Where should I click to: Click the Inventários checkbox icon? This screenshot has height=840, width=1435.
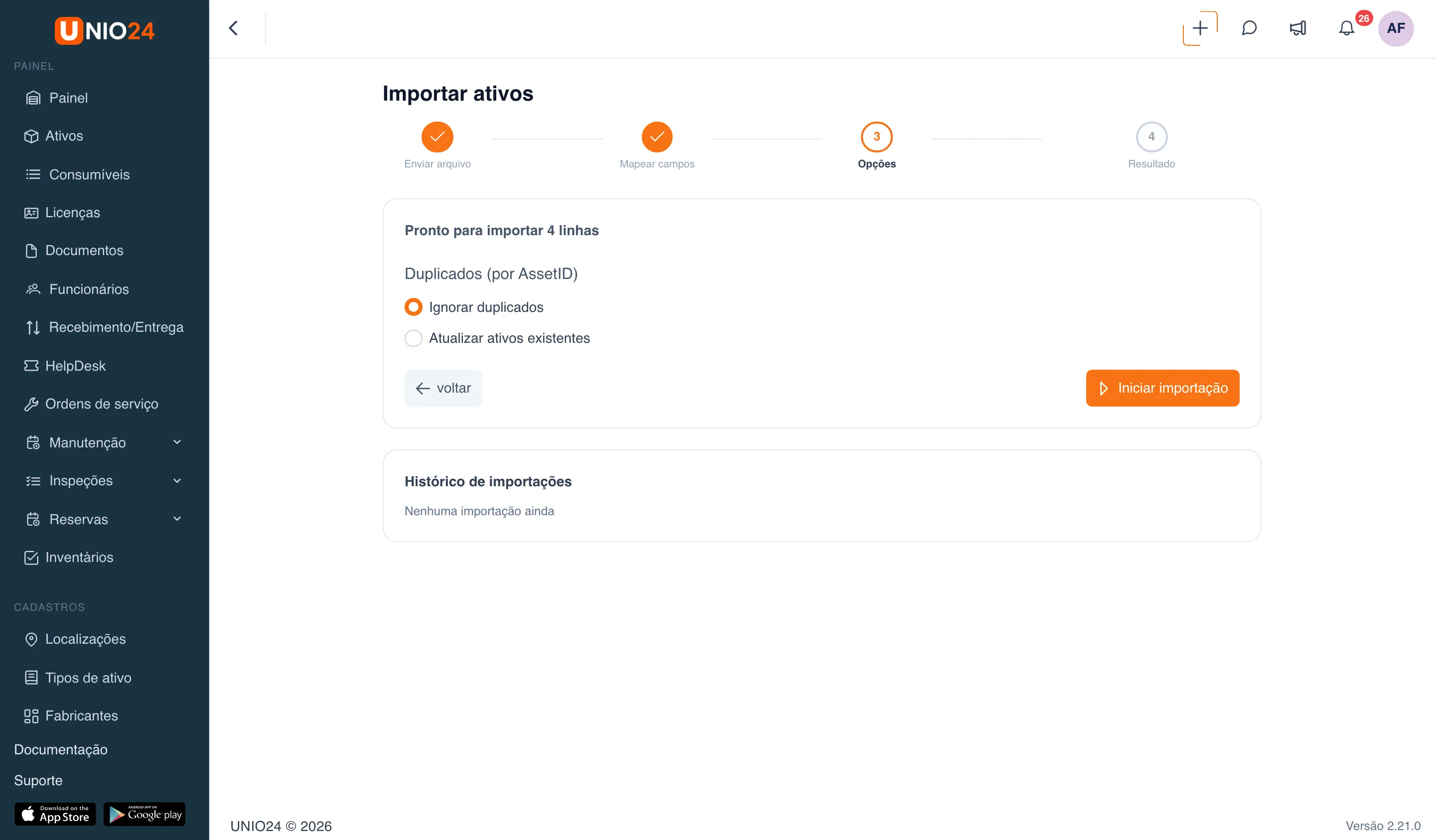pos(31,558)
